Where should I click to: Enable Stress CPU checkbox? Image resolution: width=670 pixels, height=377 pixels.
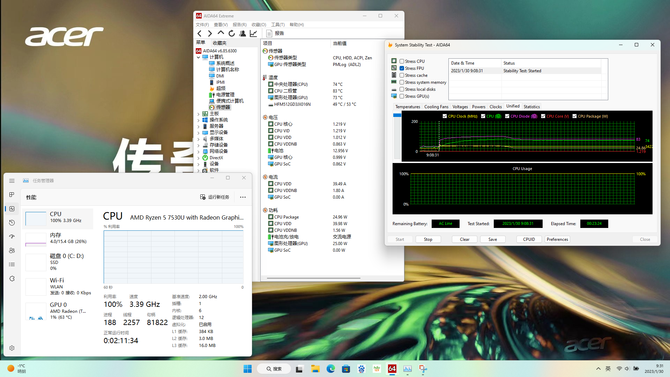[x=402, y=61]
